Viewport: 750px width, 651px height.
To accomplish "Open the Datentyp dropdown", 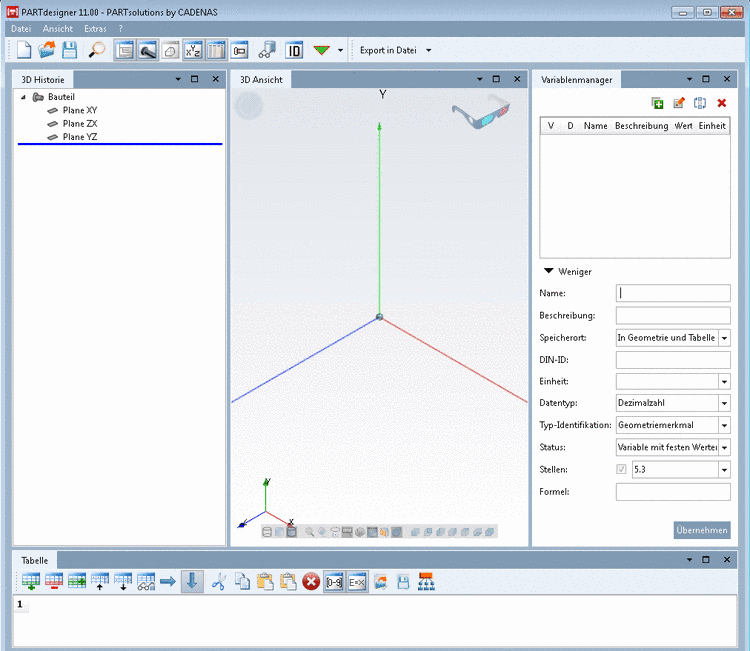I will click(x=724, y=403).
